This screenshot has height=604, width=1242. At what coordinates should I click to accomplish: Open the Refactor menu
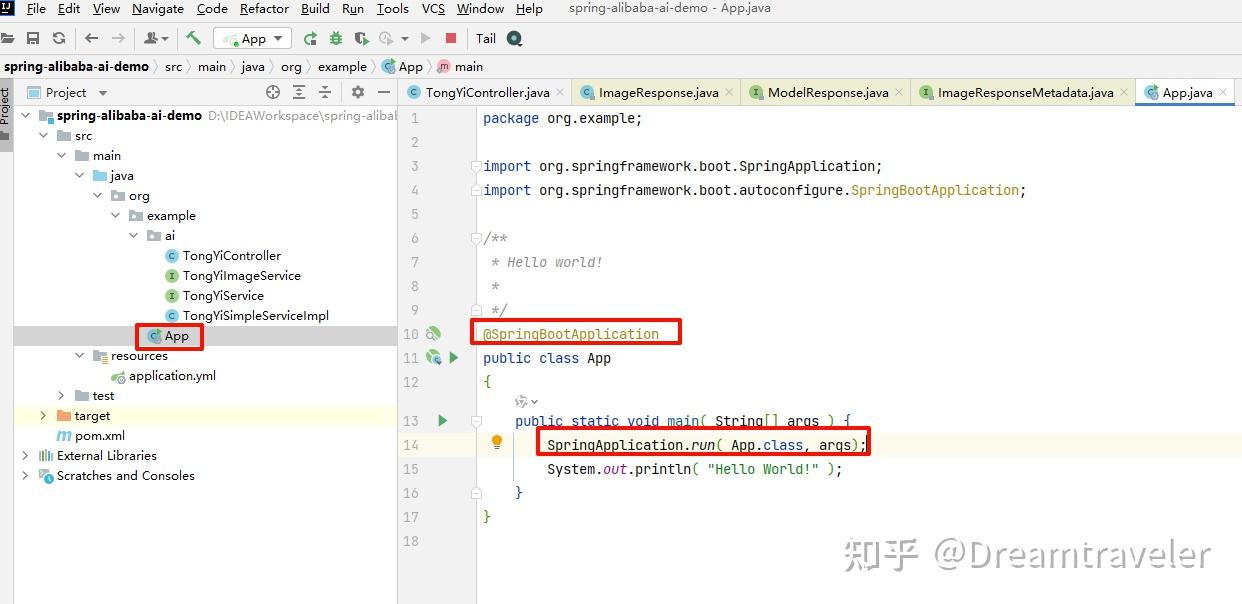(x=265, y=9)
